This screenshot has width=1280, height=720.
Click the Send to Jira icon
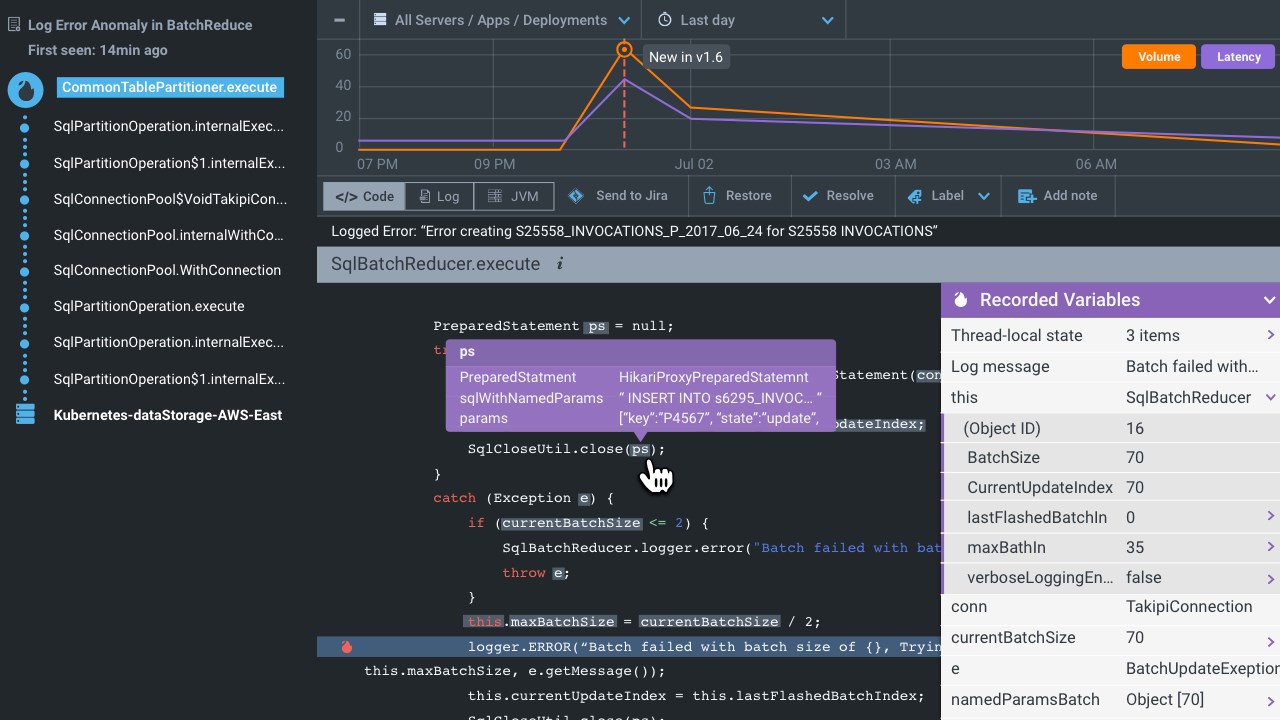click(x=576, y=196)
